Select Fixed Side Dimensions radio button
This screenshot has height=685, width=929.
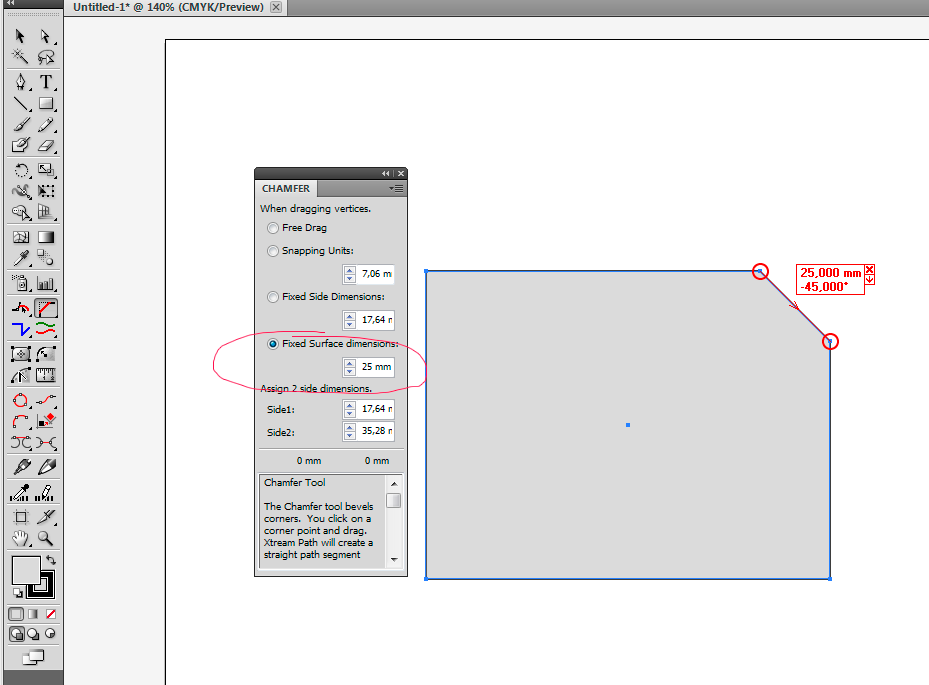[272, 297]
